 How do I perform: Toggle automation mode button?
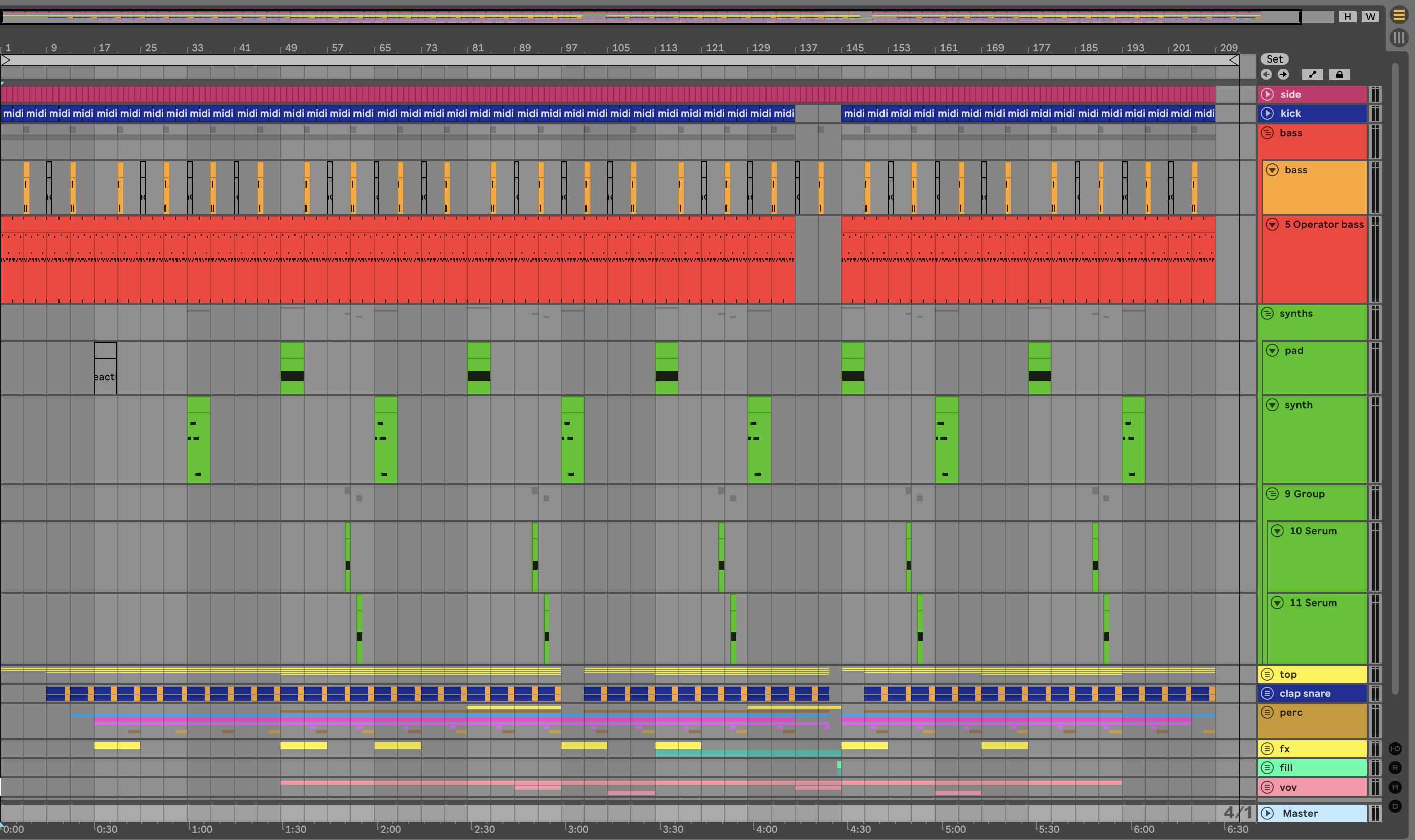tap(1312, 74)
